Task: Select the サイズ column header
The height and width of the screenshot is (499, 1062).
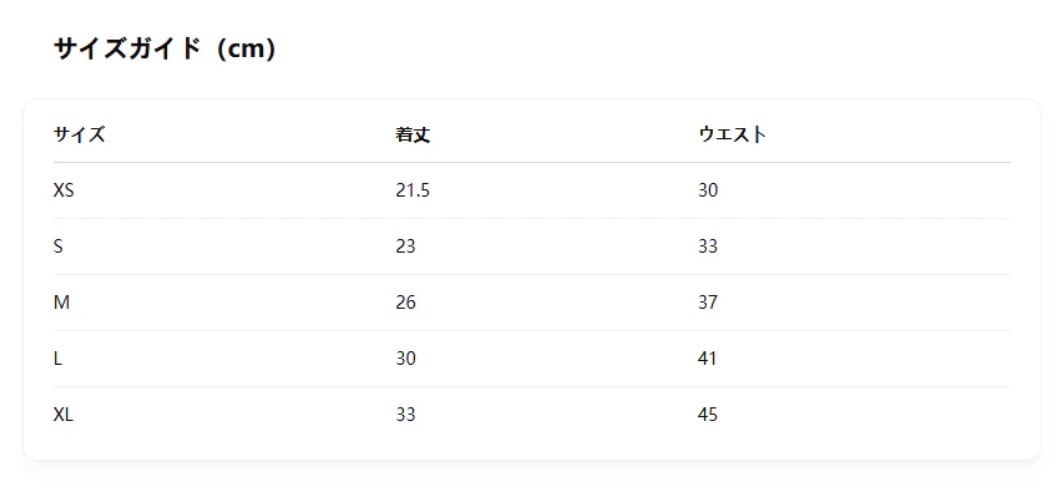Action: [79, 135]
